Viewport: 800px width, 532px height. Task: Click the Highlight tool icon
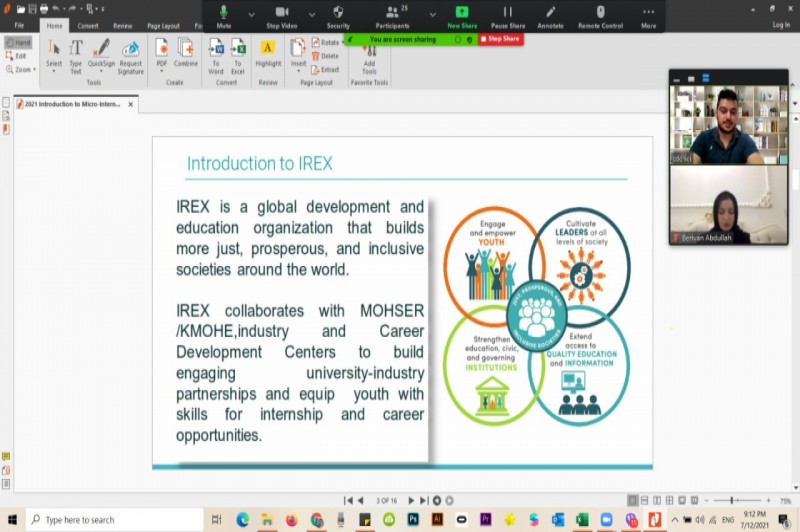268,48
